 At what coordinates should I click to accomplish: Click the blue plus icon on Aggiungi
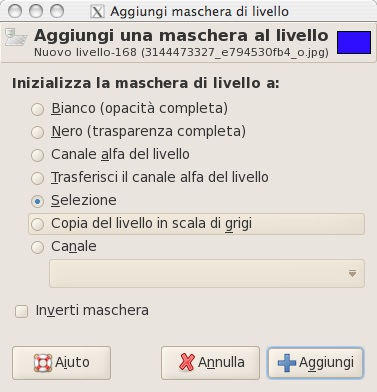(287, 363)
